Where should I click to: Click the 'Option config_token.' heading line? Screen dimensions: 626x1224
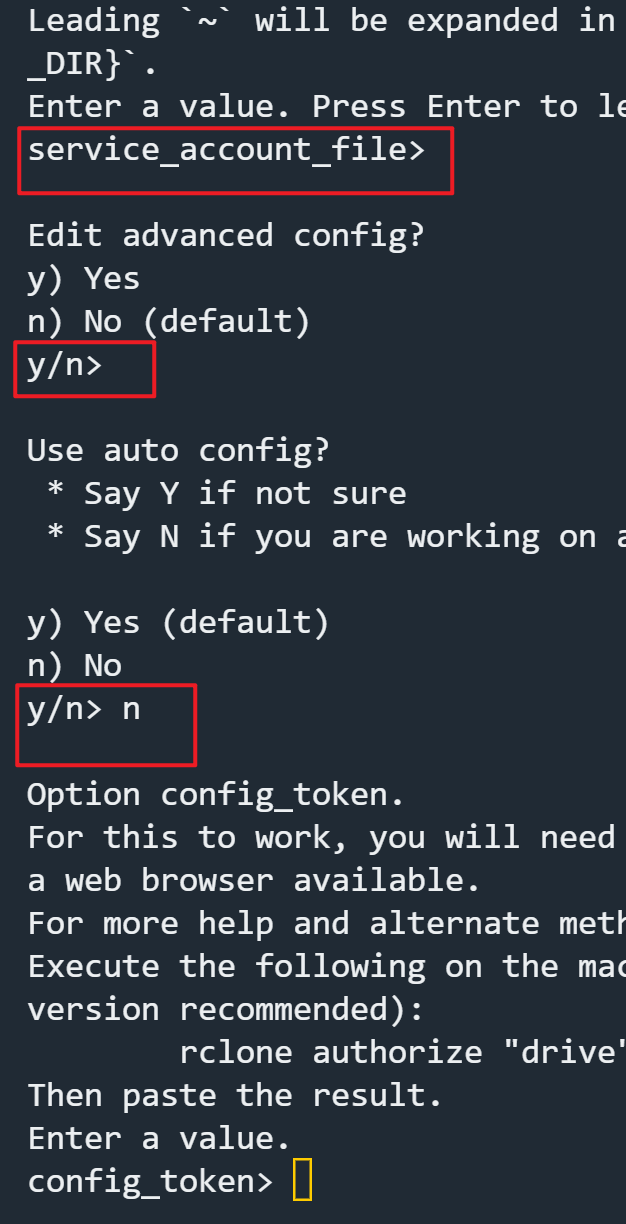point(216,795)
